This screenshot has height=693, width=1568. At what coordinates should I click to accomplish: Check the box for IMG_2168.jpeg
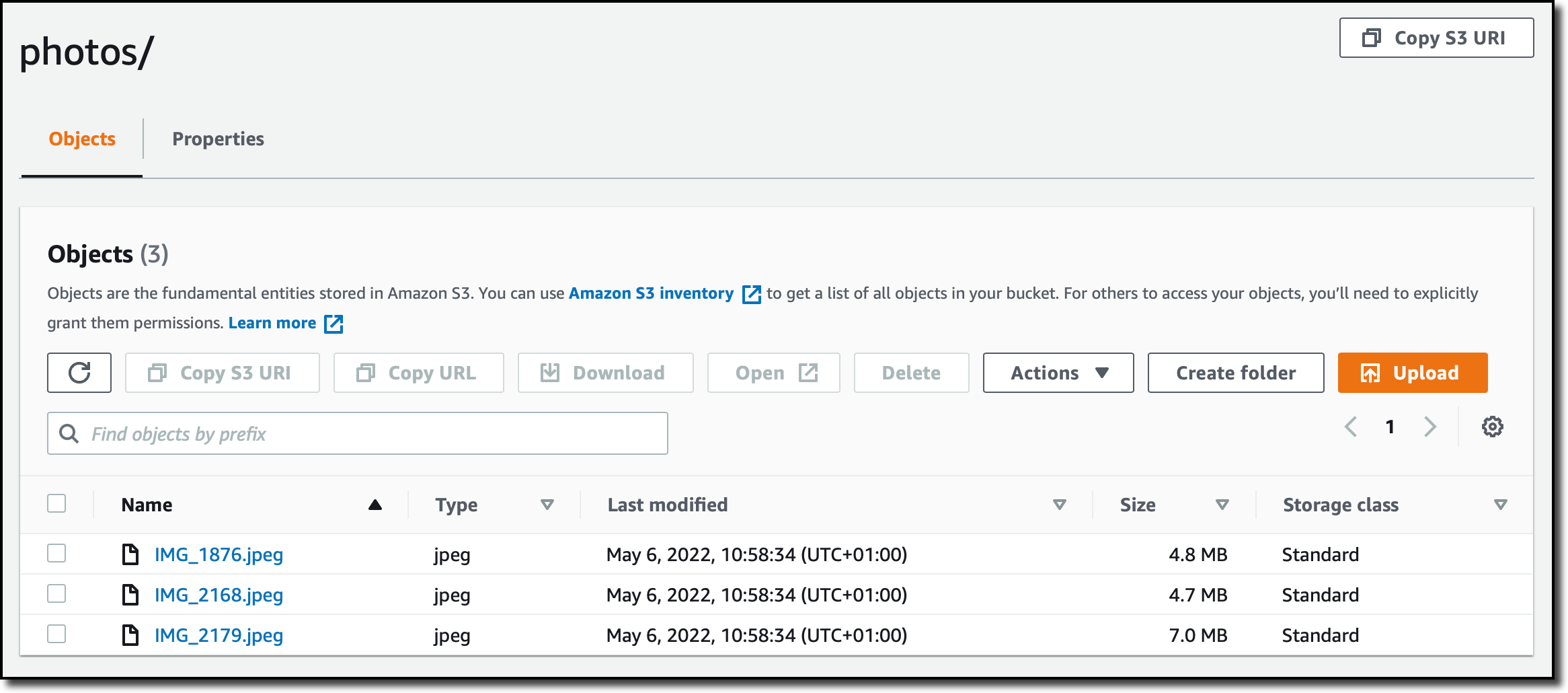57,594
